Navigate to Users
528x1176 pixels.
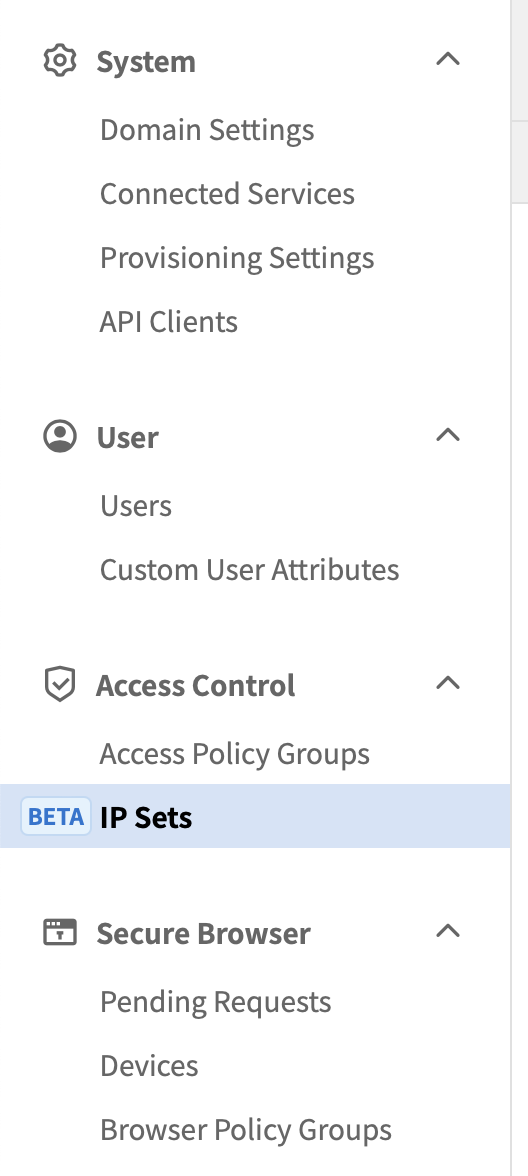(x=136, y=506)
